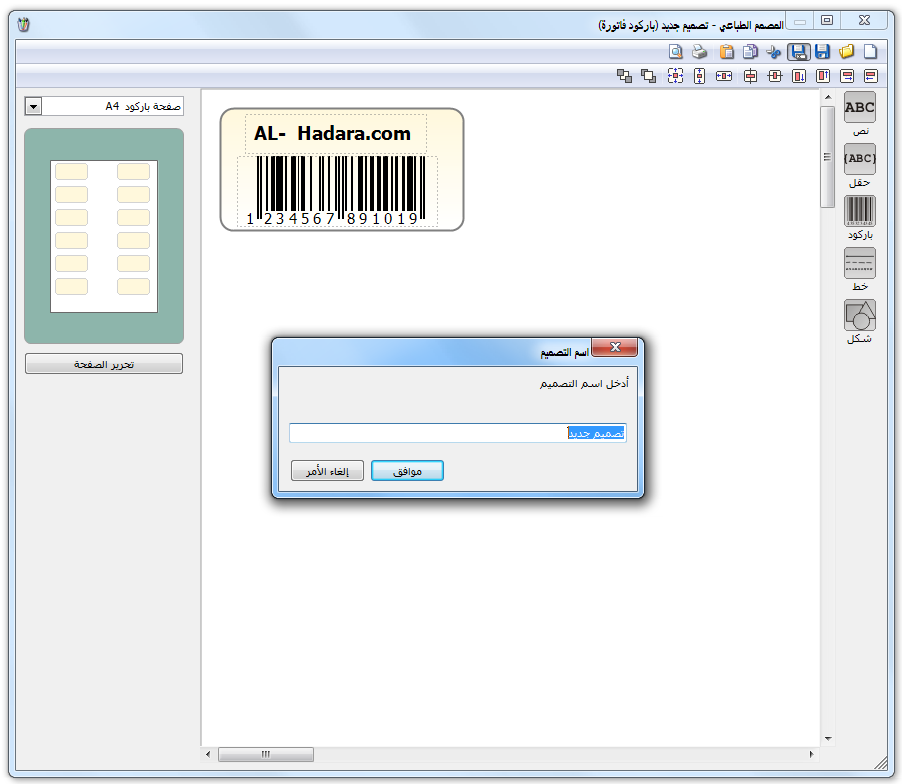This screenshot has width=903, height=784.
Task: Click the Copy icon in the toolbar
Action: pyautogui.click(x=750, y=52)
